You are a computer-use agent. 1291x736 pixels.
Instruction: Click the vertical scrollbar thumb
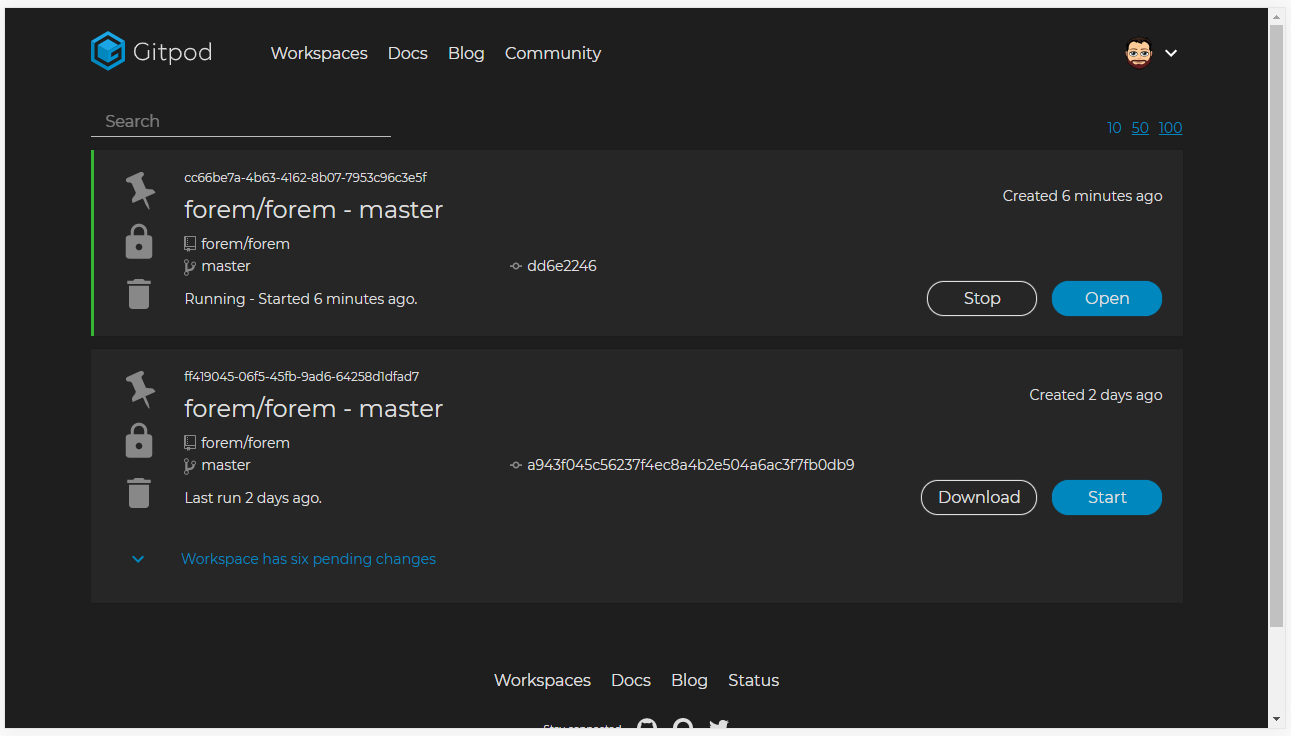pos(1276,326)
